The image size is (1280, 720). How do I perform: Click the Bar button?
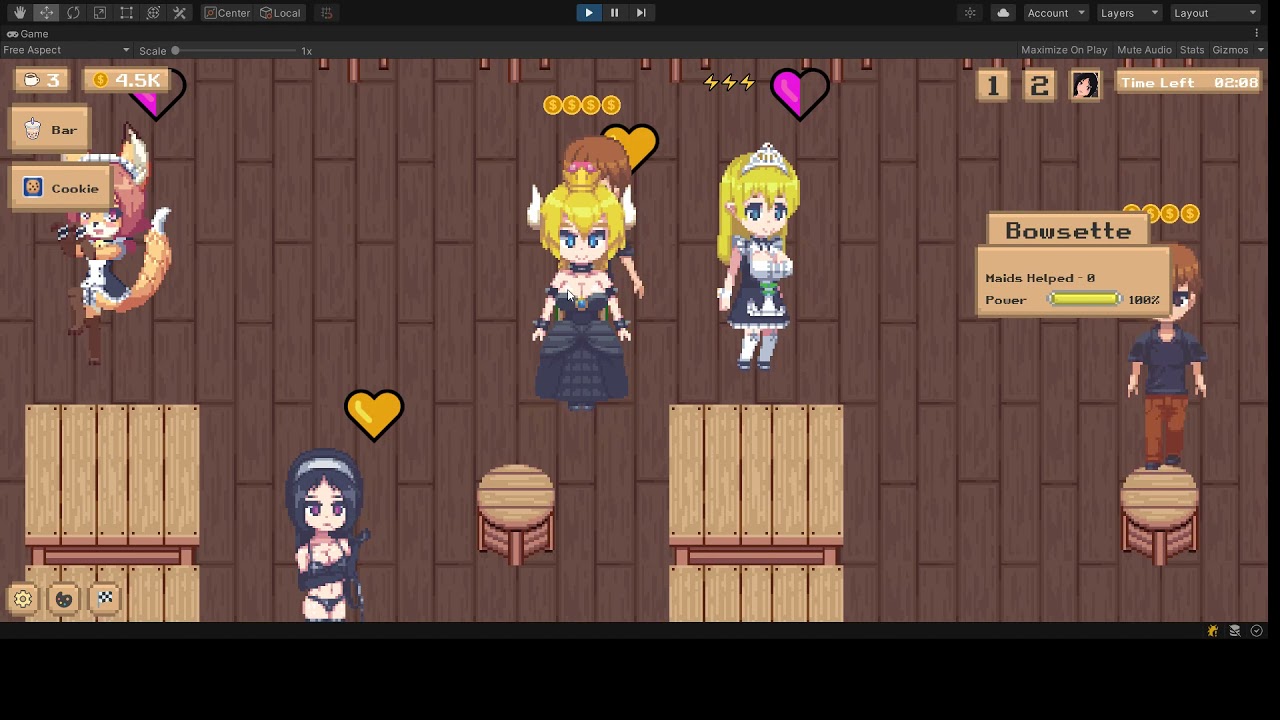51,130
